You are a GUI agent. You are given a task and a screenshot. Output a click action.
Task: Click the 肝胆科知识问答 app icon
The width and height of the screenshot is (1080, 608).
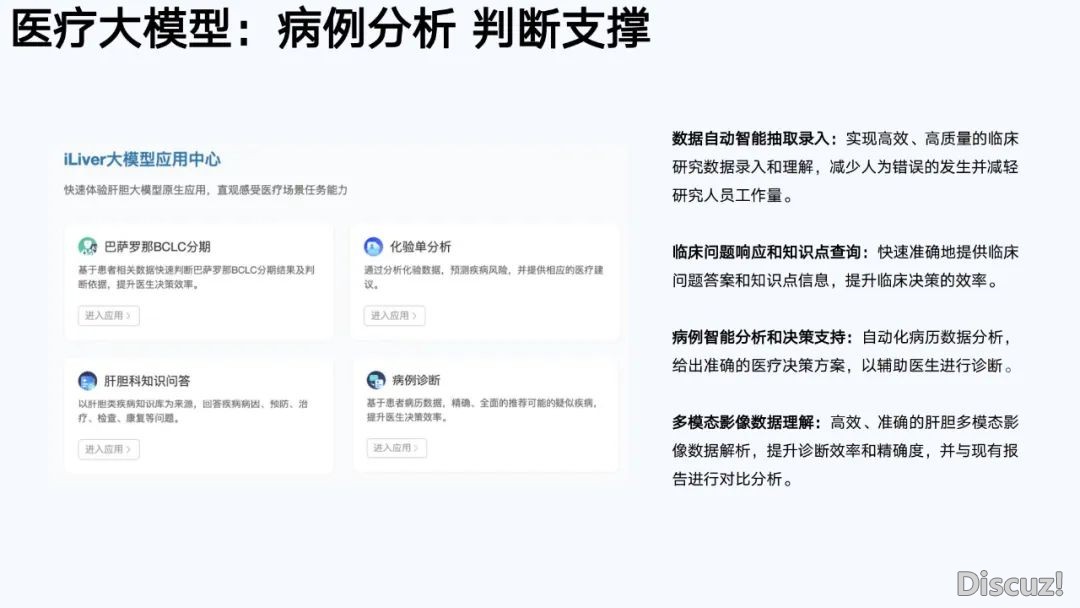pos(87,381)
